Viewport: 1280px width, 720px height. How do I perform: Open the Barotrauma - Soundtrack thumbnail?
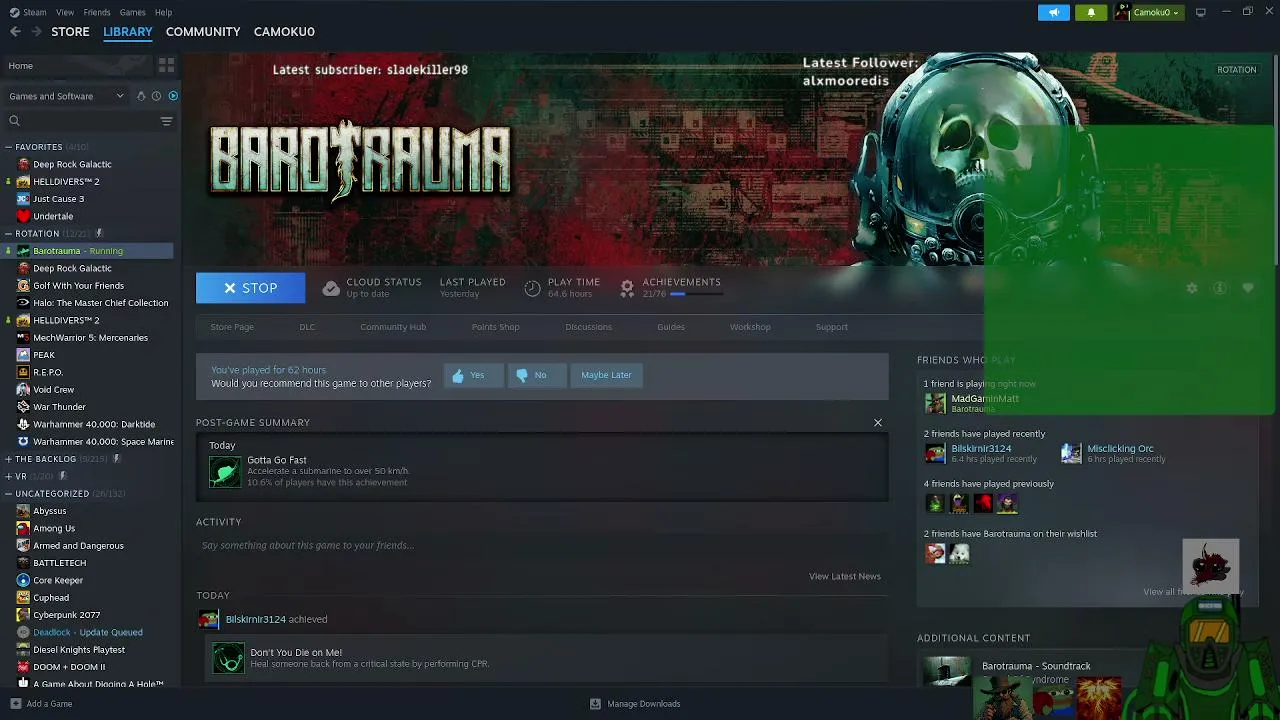pyautogui.click(x=946, y=671)
